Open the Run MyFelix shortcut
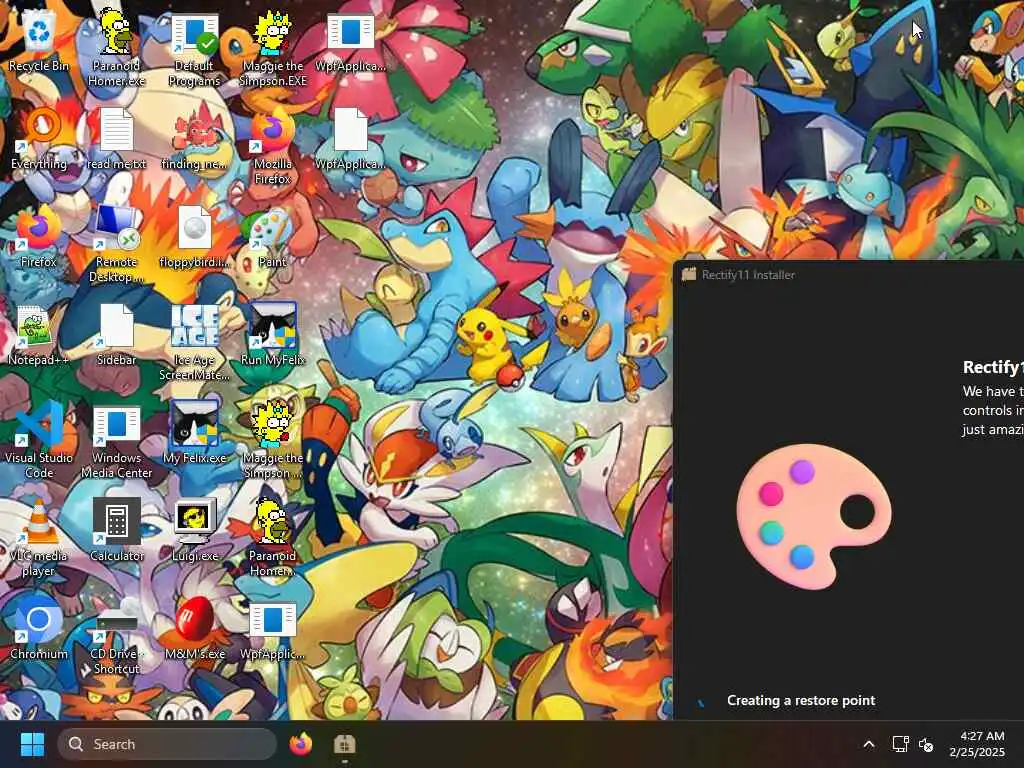This screenshot has width=1024, height=768. pos(273,334)
